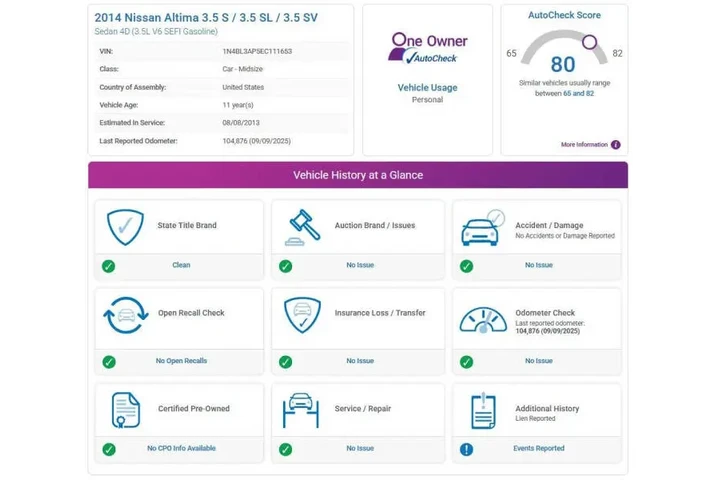Click the Odometer Check gauge icon

point(483,320)
